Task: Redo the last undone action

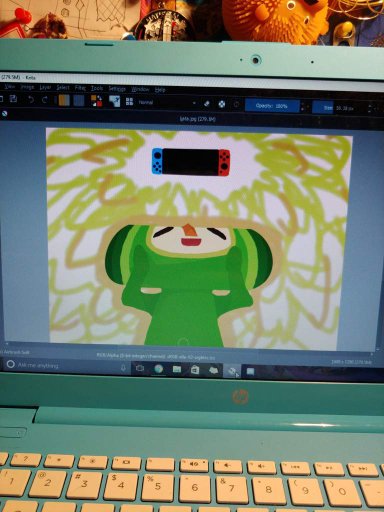Action: (x=45, y=100)
